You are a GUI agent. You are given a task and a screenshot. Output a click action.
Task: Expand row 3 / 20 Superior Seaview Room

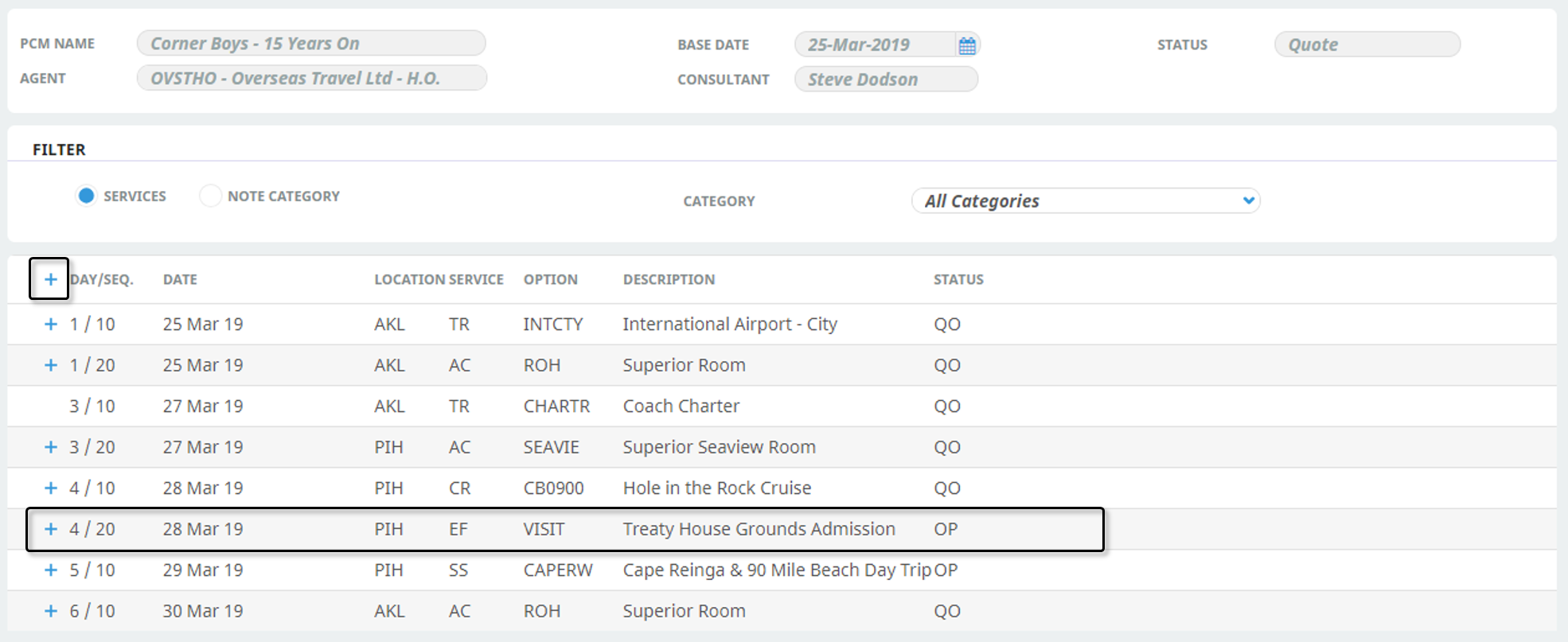(51, 447)
